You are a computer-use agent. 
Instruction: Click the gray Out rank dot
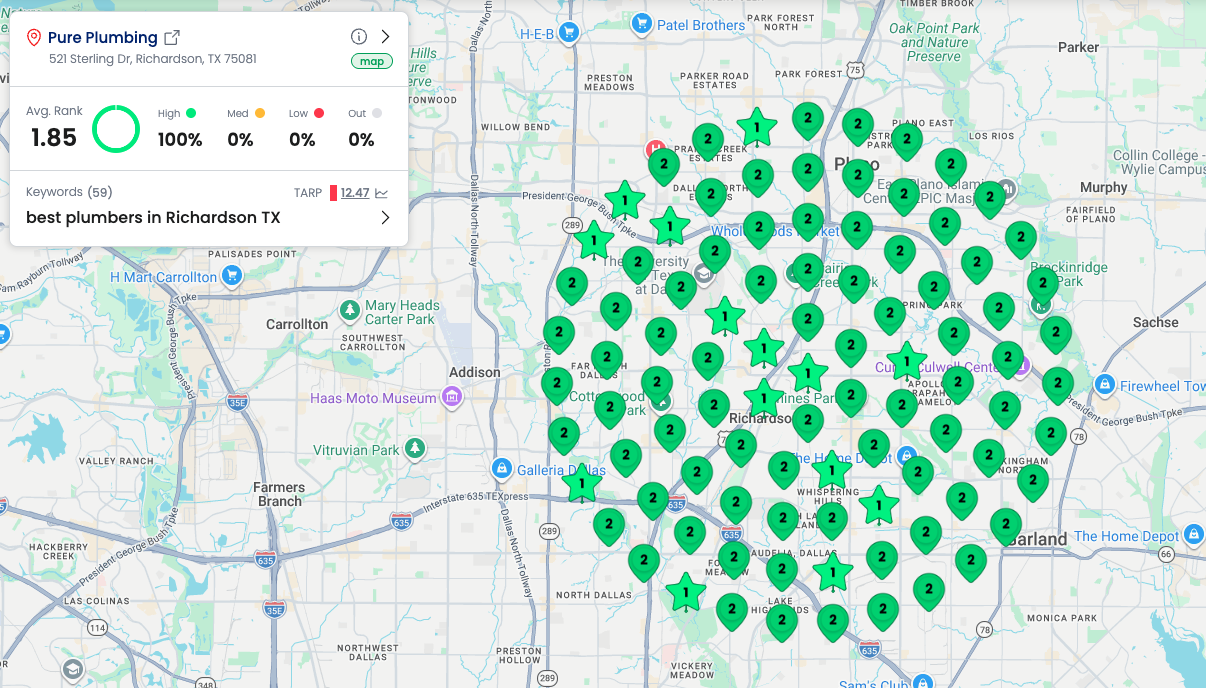377,113
